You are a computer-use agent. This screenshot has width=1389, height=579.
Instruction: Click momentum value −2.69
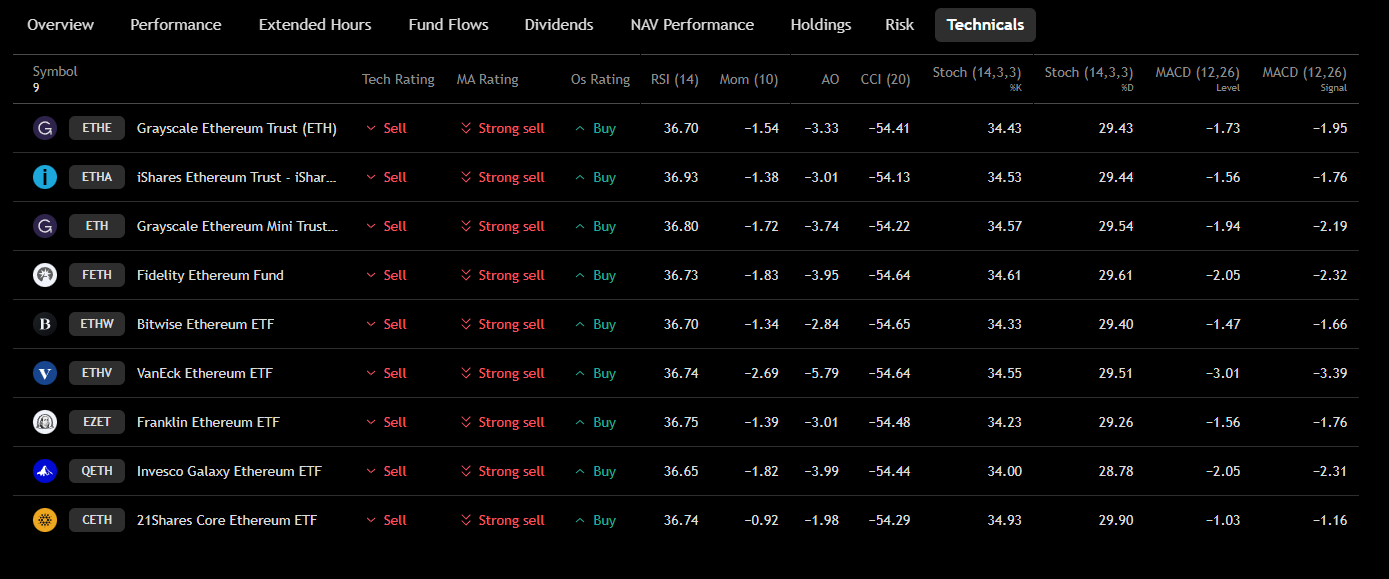761,373
